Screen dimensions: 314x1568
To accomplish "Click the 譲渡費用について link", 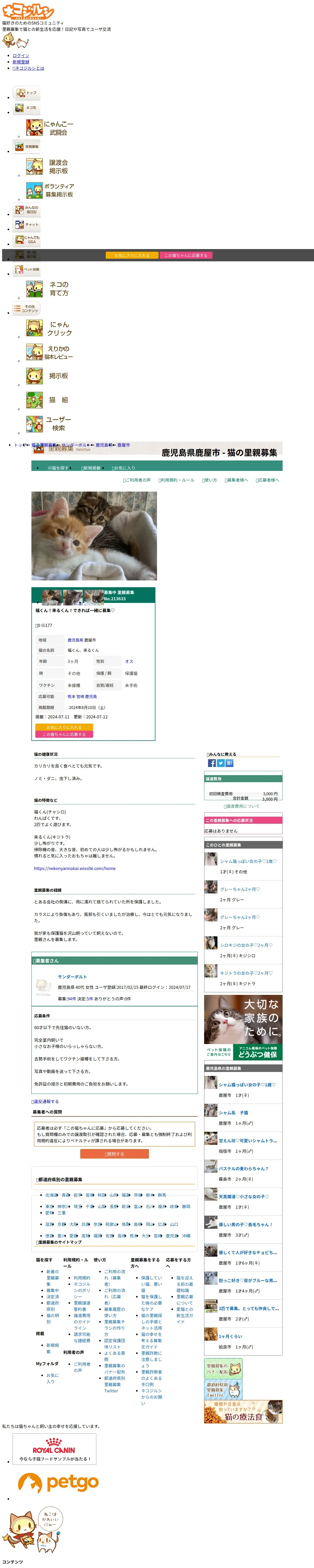I will pos(242,806).
